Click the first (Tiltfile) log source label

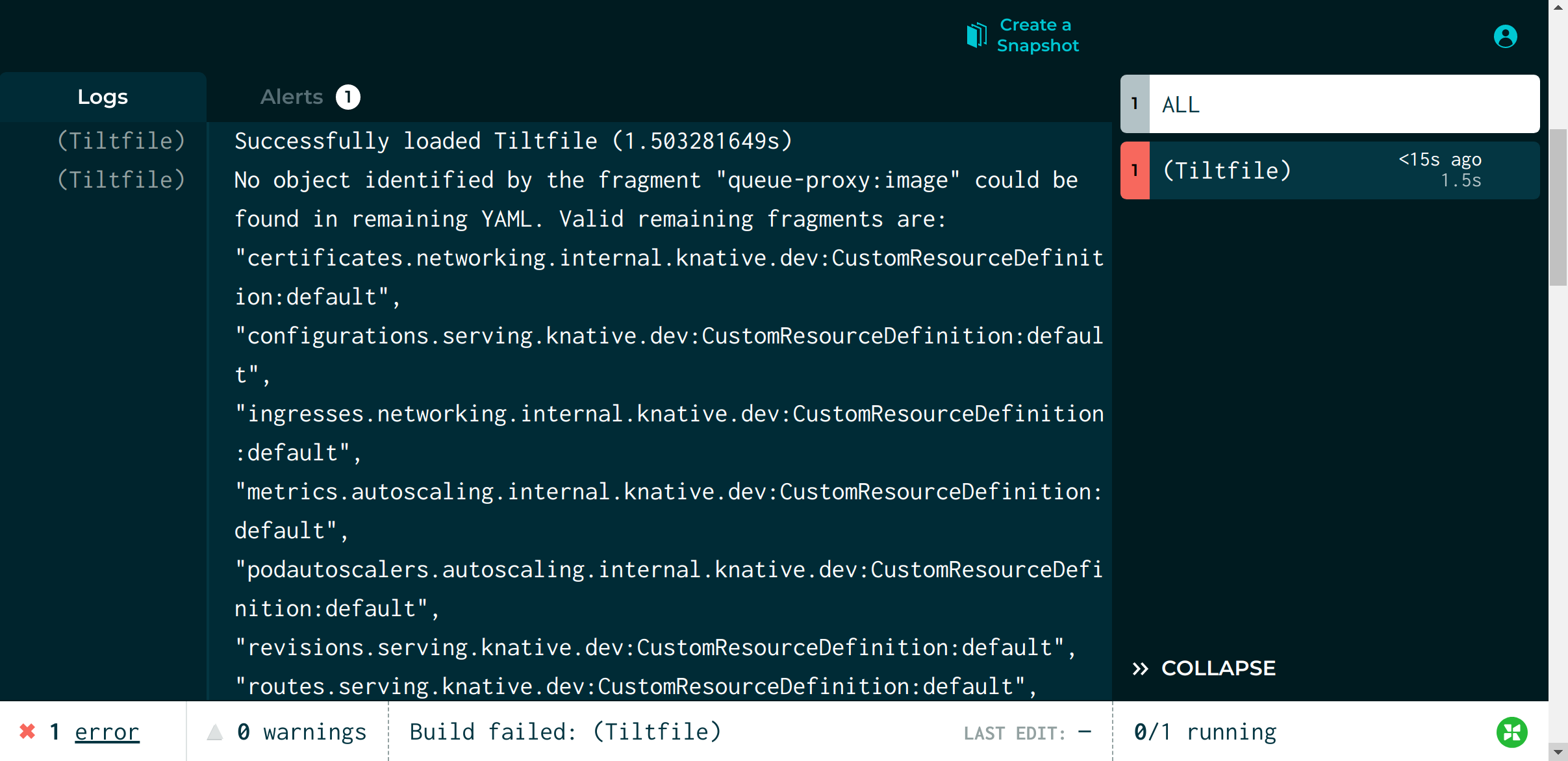121,141
